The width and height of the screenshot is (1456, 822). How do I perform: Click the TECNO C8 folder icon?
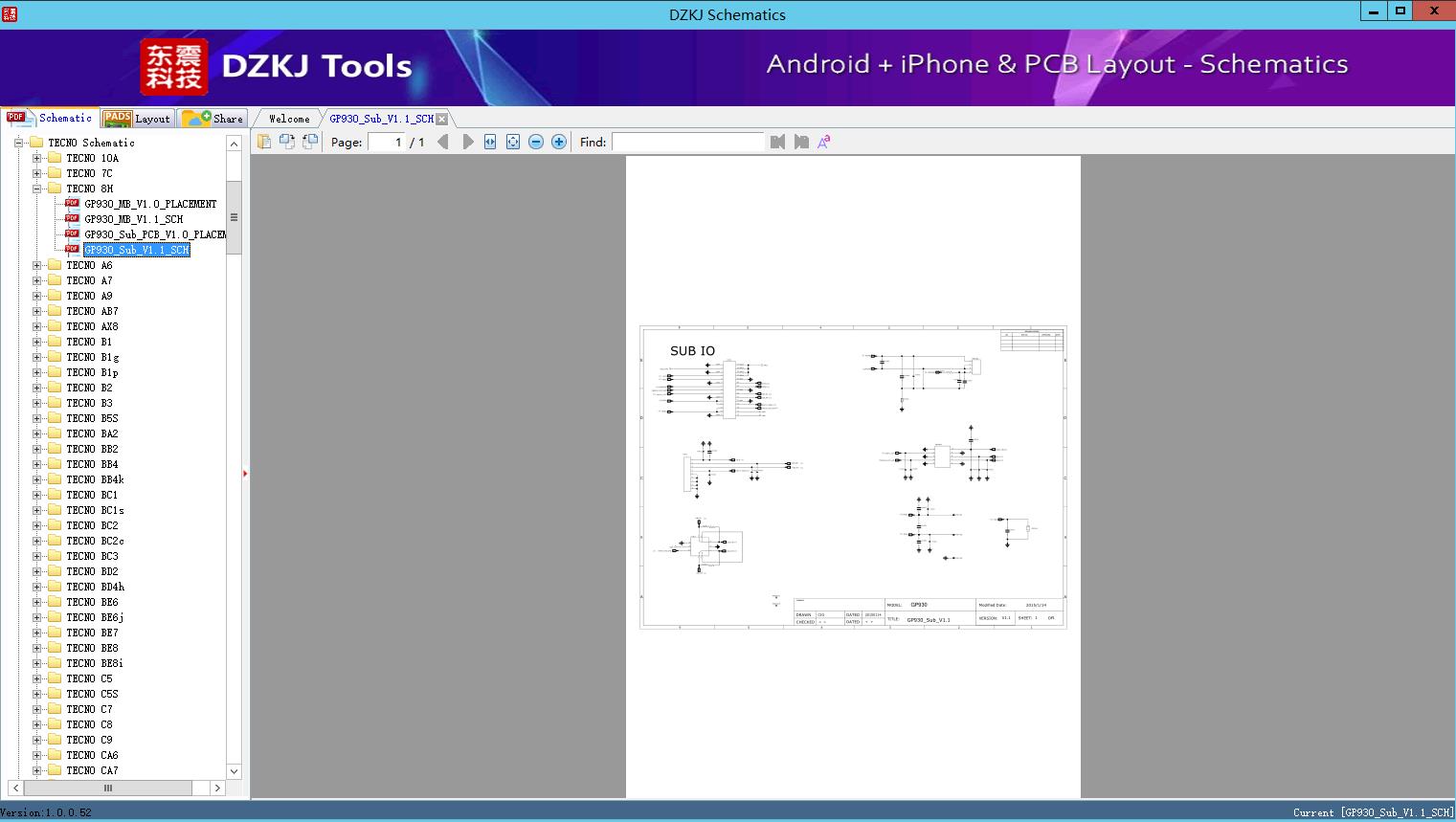(x=55, y=724)
